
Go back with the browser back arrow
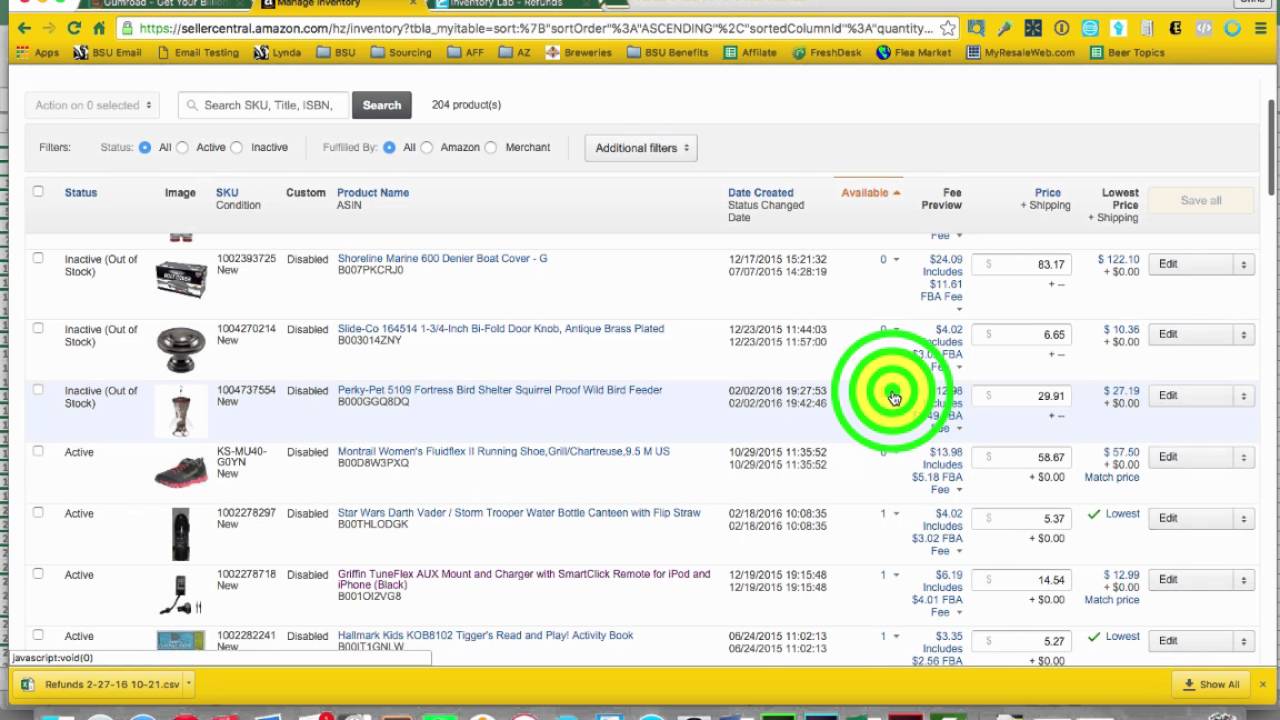24,28
